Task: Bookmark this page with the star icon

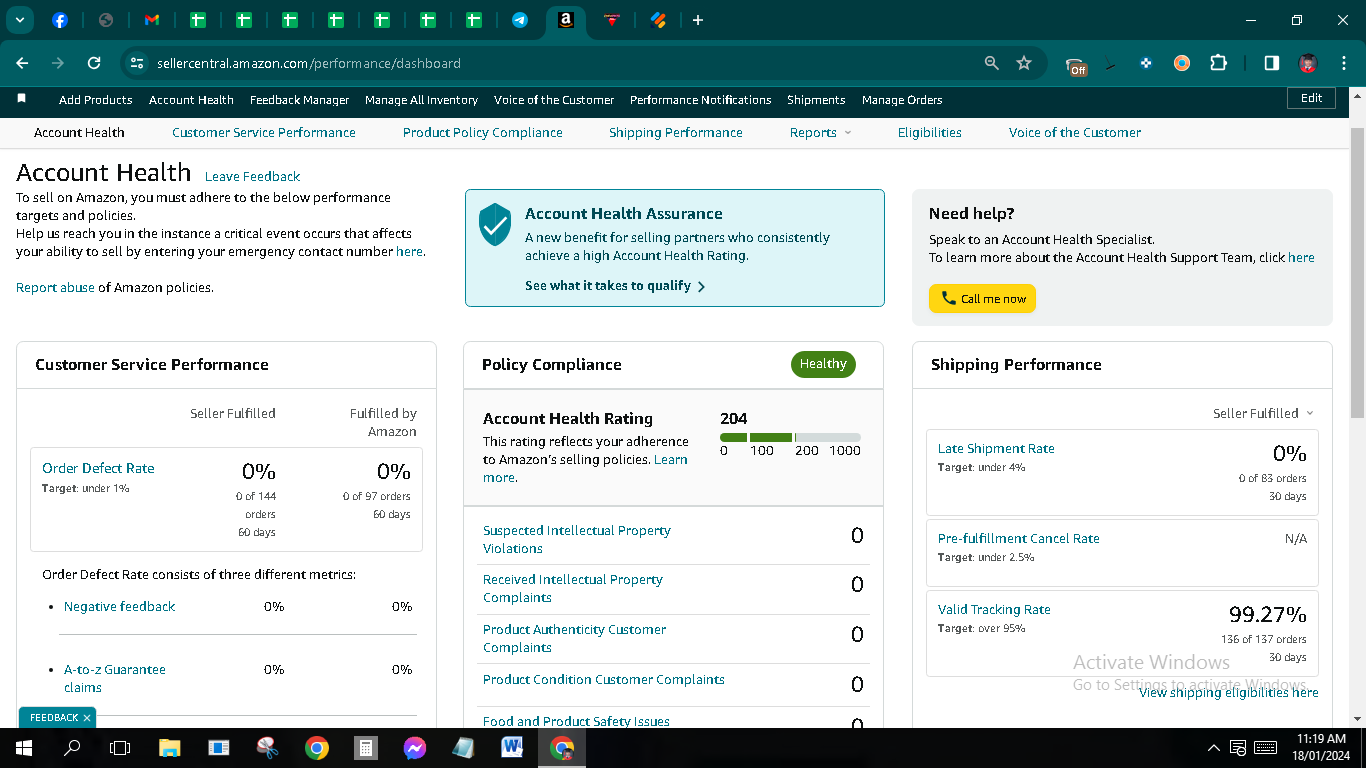Action: click(x=1024, y=63)
